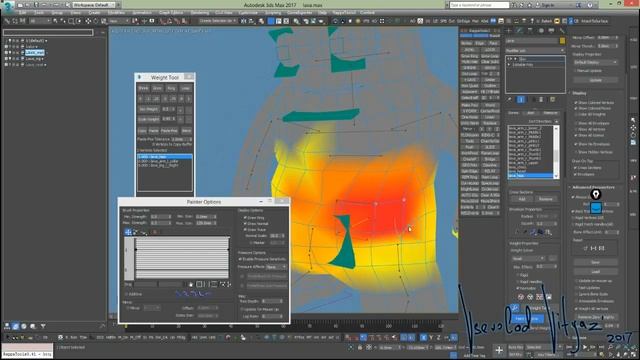The width and height of the screenshot is (640, 360).
Task: Click the Tree Depth slider in Painter Options
Action: pos(272,301)
